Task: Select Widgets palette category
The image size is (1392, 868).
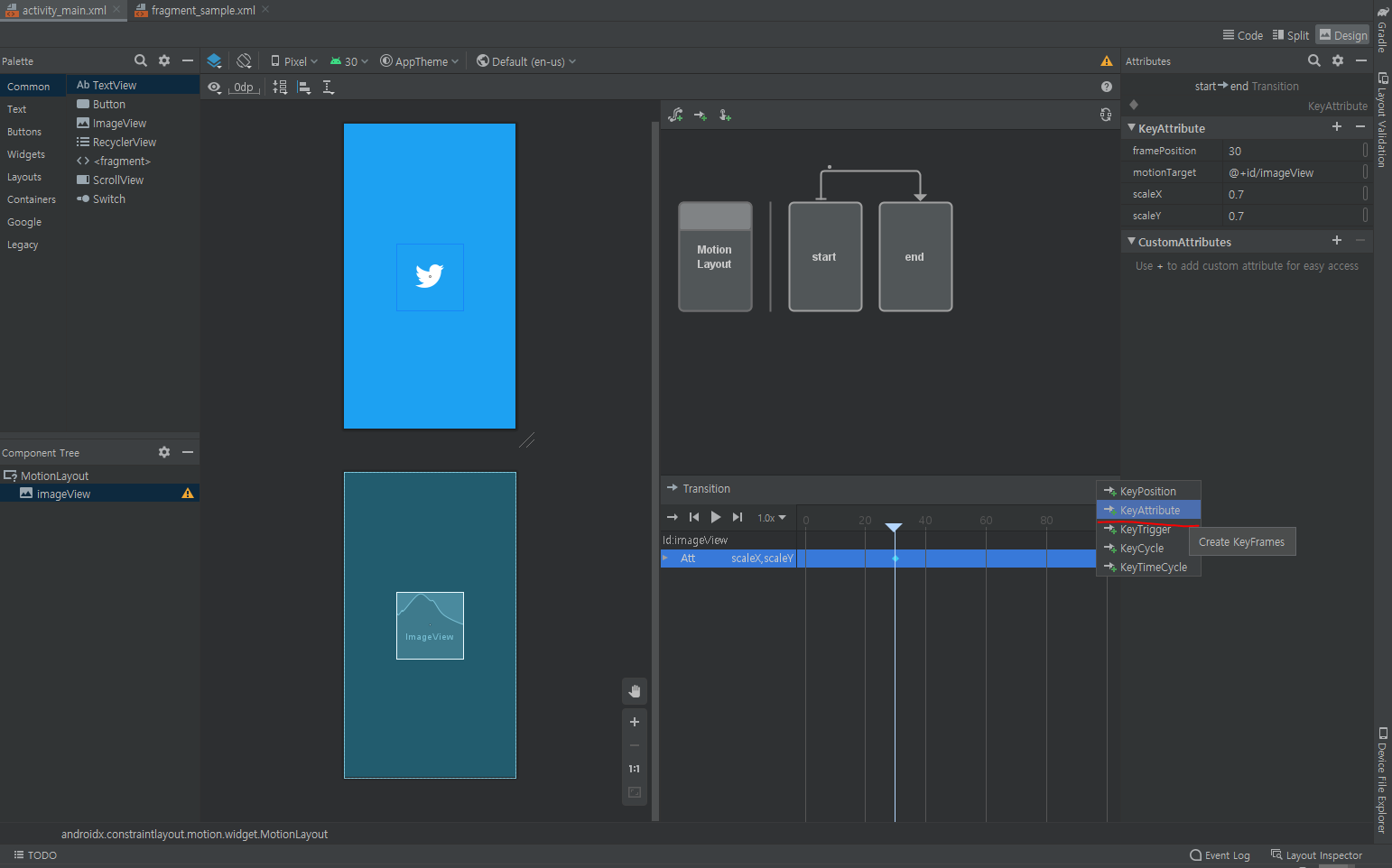Action: (32, 154)
